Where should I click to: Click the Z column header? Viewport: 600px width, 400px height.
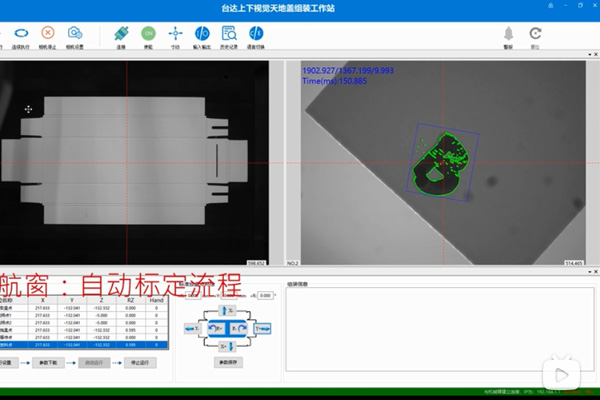click(x=101, y=300)
